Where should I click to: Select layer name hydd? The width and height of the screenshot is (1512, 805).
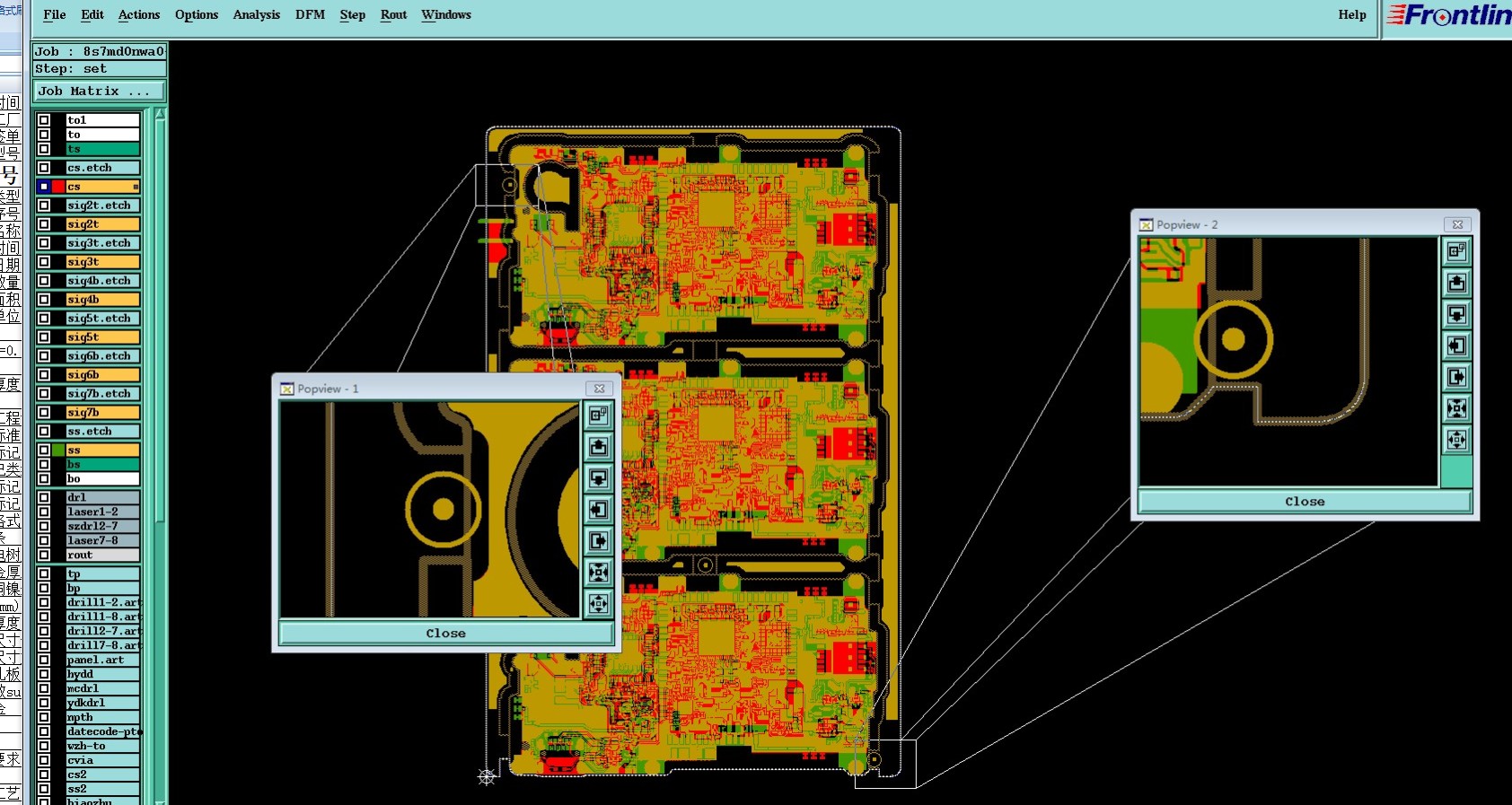[x=102, y=674]
